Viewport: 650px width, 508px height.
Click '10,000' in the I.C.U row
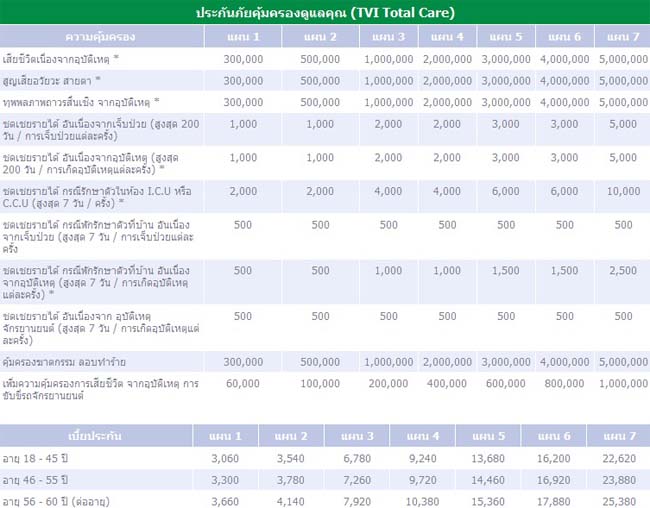pyautogui.click(x=623, y=191)
